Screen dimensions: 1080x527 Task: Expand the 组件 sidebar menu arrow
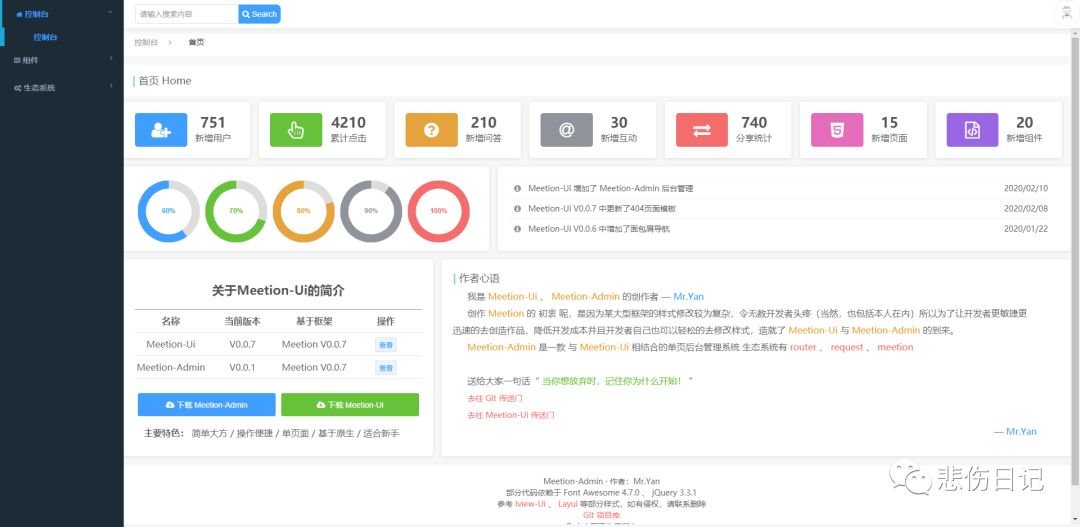click(x=111, y=59)
